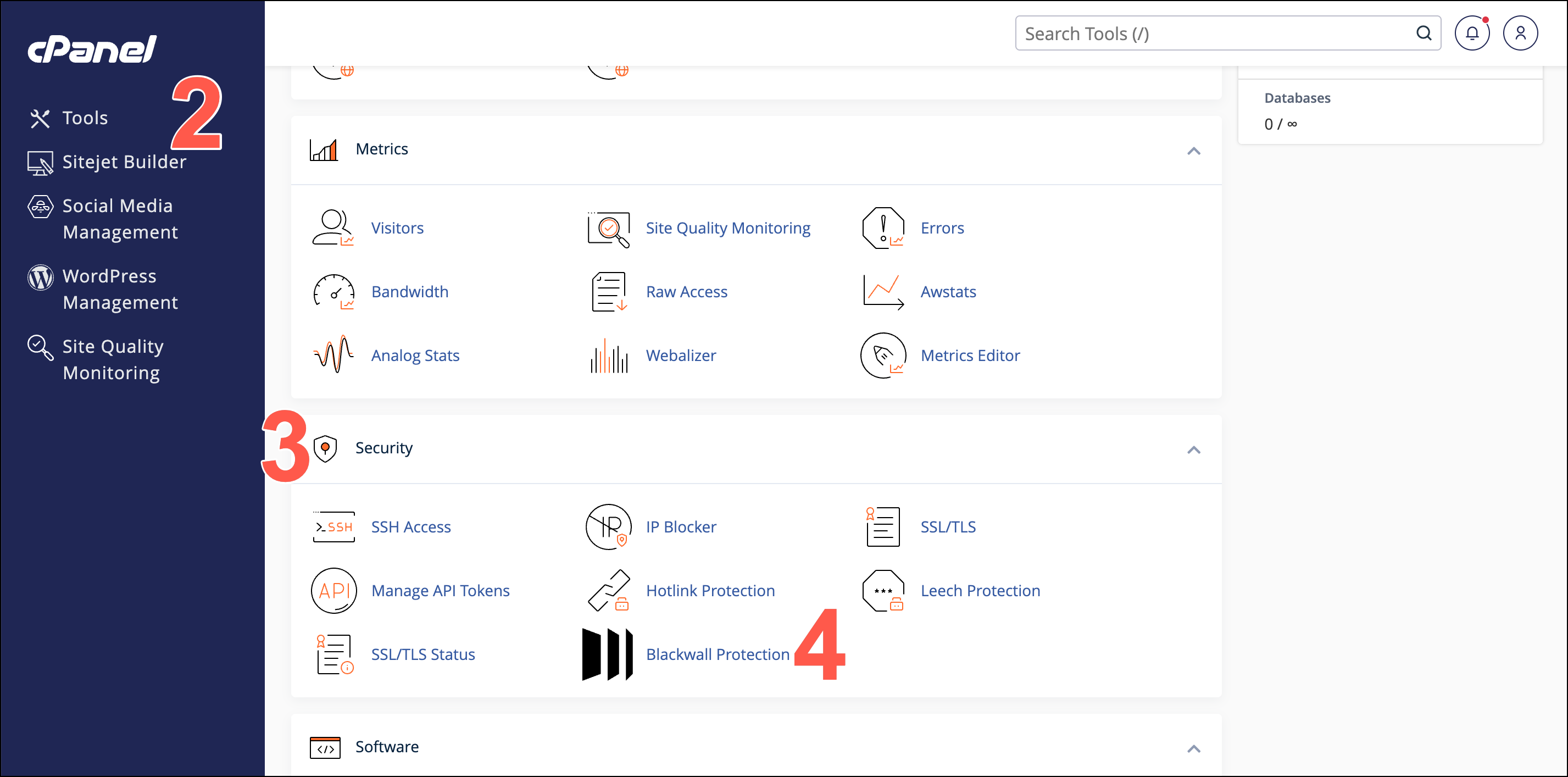Image resolution: width=1568 pixels, height=777 pixels.
Task: Click the Hotlink Protection chain icon
Action: pyautogui.click(x=608, y=591)
